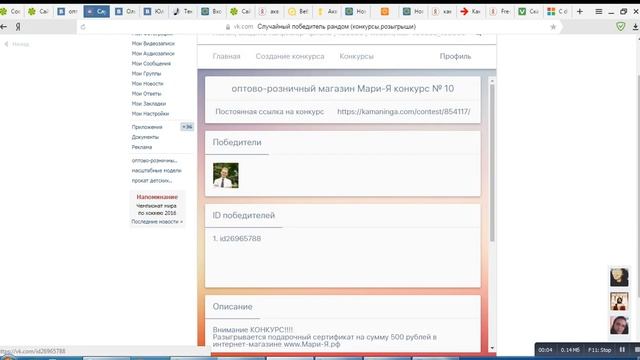Reload the page with the refresh icon

tap(83, 27)
